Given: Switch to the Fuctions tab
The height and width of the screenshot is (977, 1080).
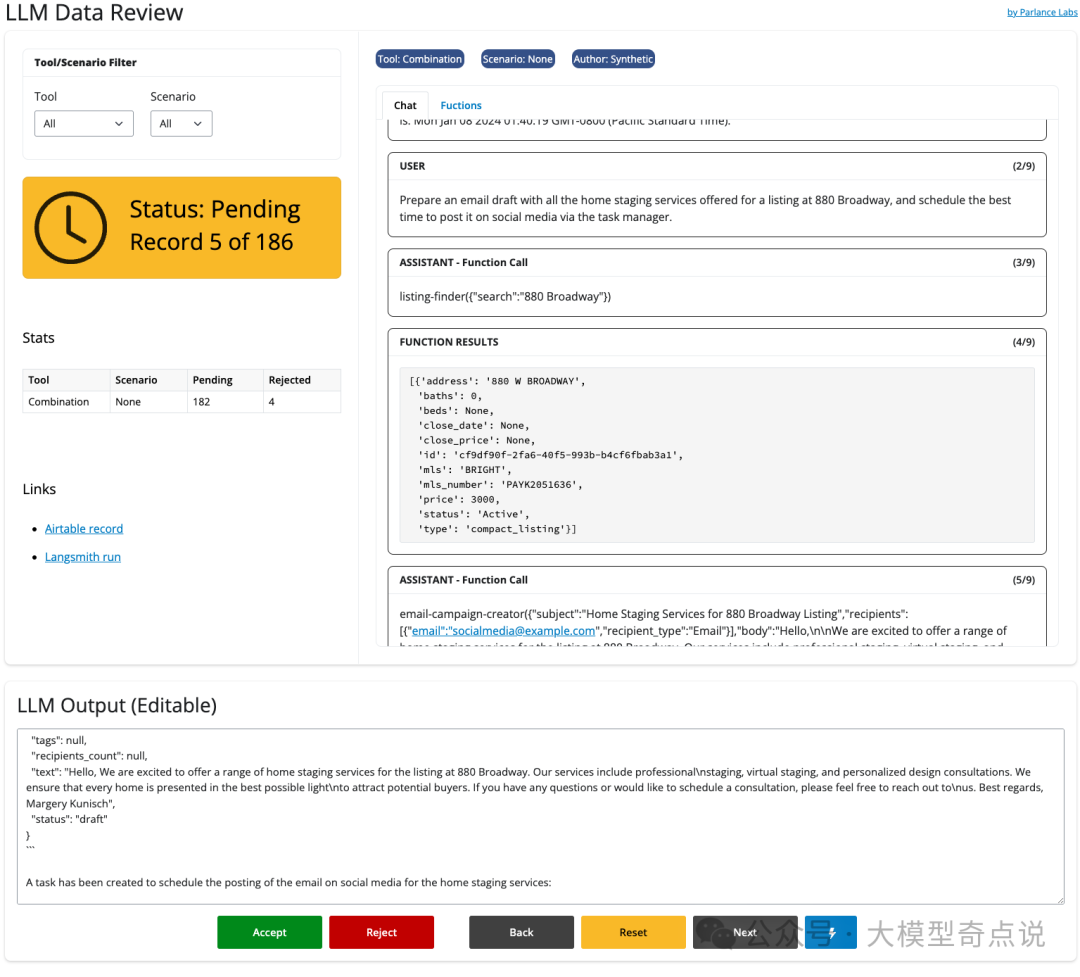Looking at the screenshot, I should tap(461, 105).
